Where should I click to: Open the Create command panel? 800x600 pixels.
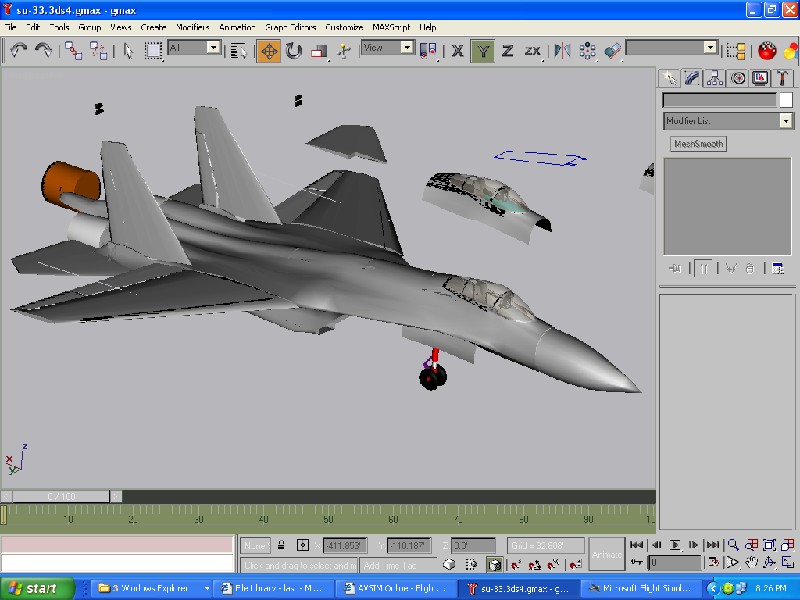coord(670,78)
